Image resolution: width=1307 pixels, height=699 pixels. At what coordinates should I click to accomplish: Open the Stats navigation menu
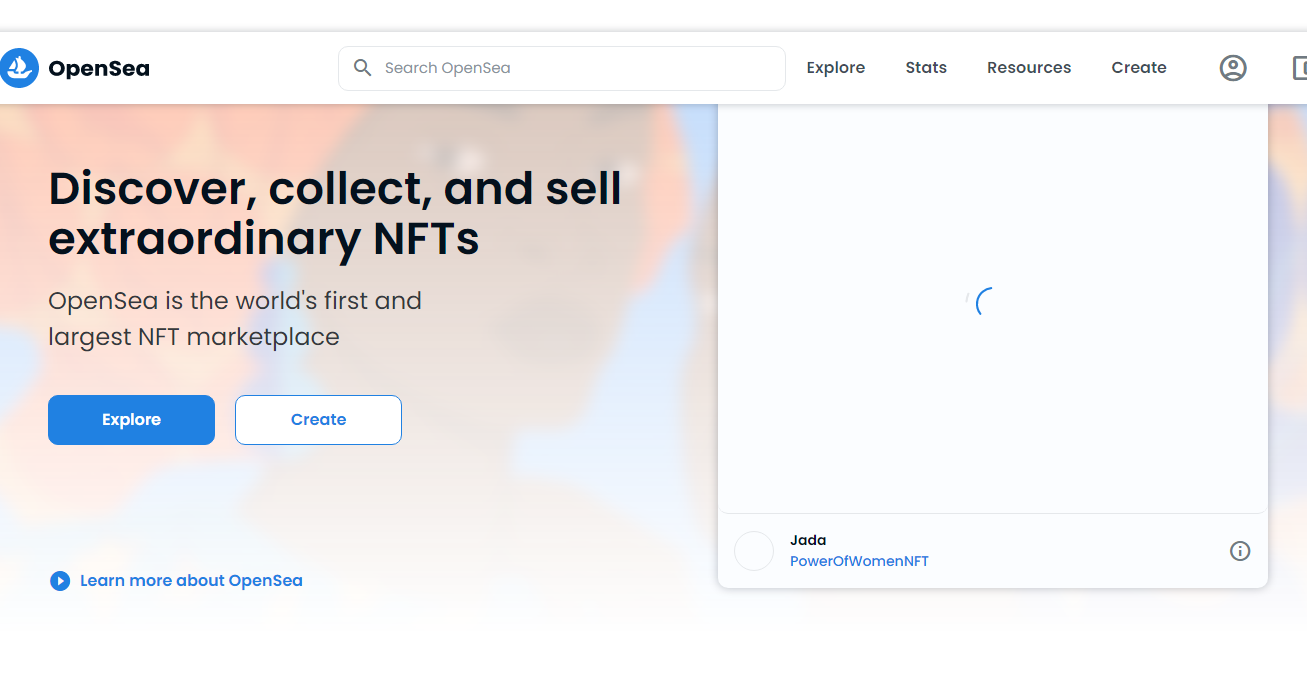point(926,68)
